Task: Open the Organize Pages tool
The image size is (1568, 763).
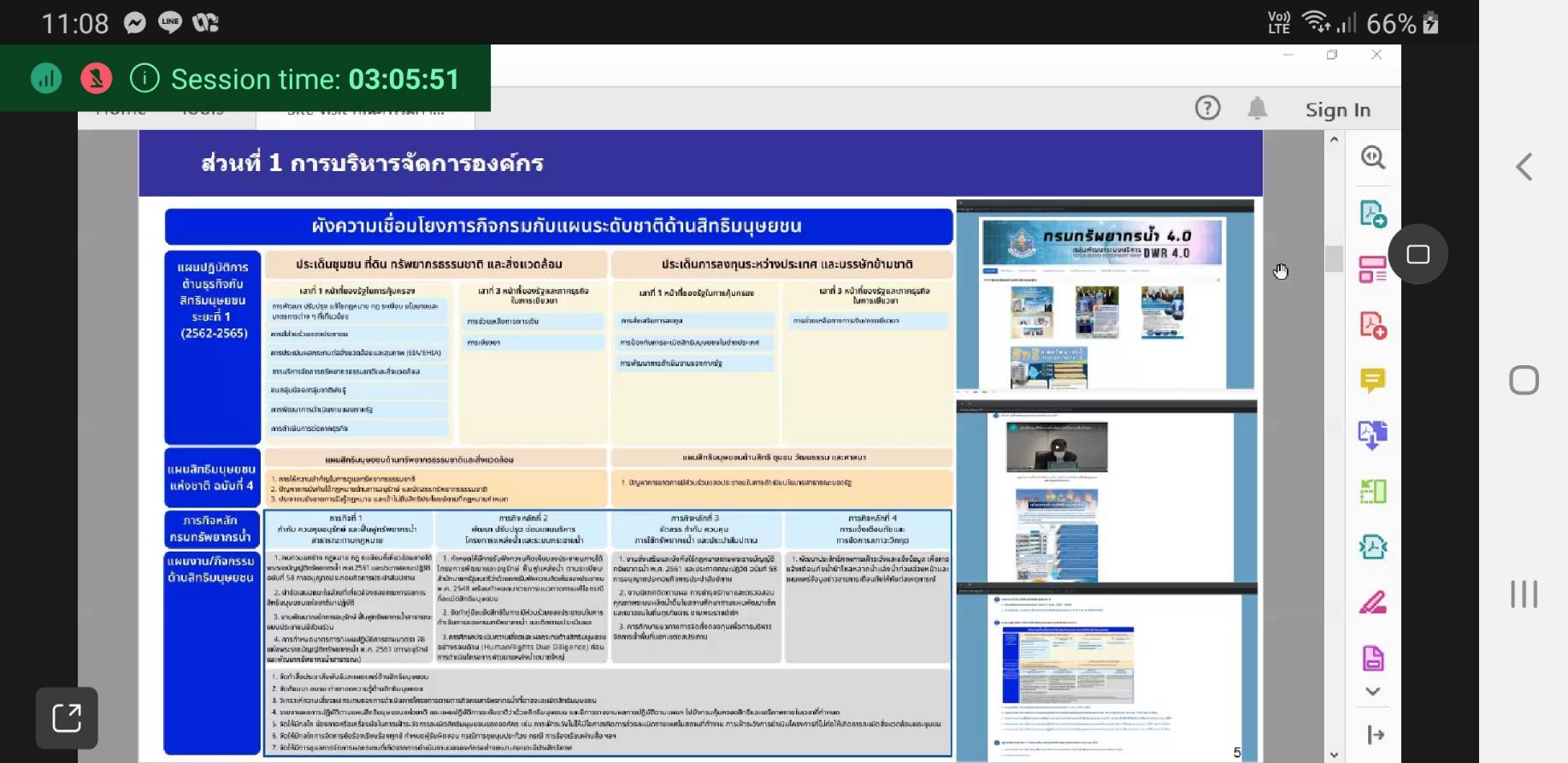Action: [x=1373, y=491]
